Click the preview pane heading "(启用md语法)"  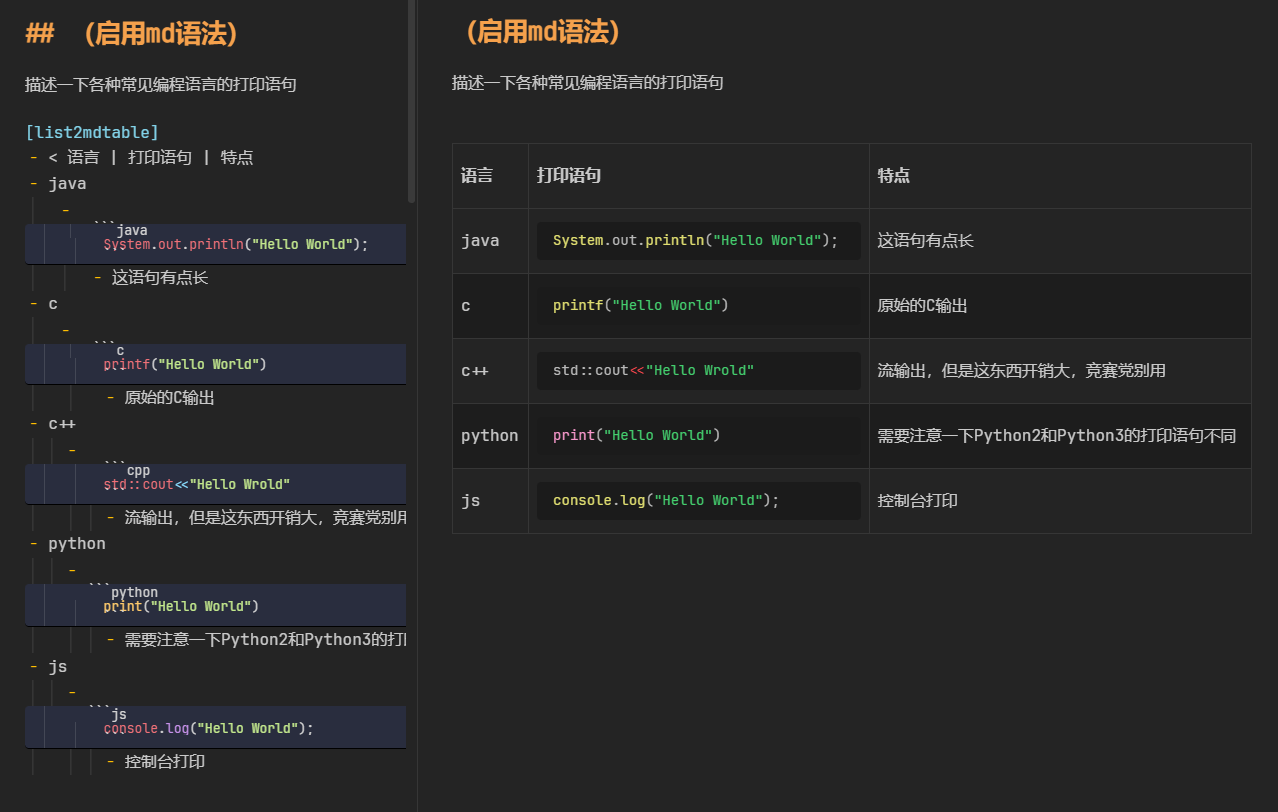(x=545, y=32)
